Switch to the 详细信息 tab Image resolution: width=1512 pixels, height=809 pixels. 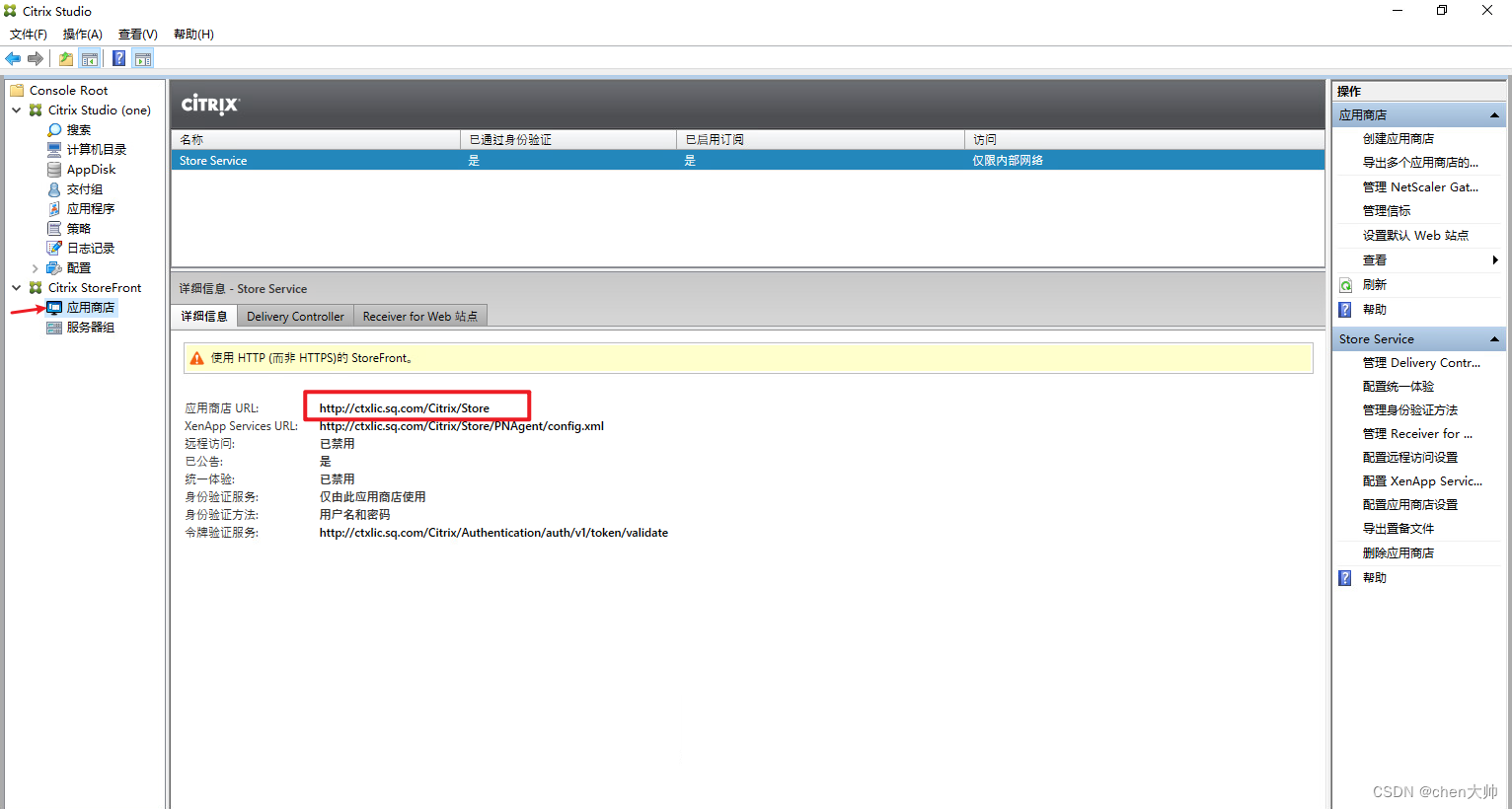click(204, 316)
